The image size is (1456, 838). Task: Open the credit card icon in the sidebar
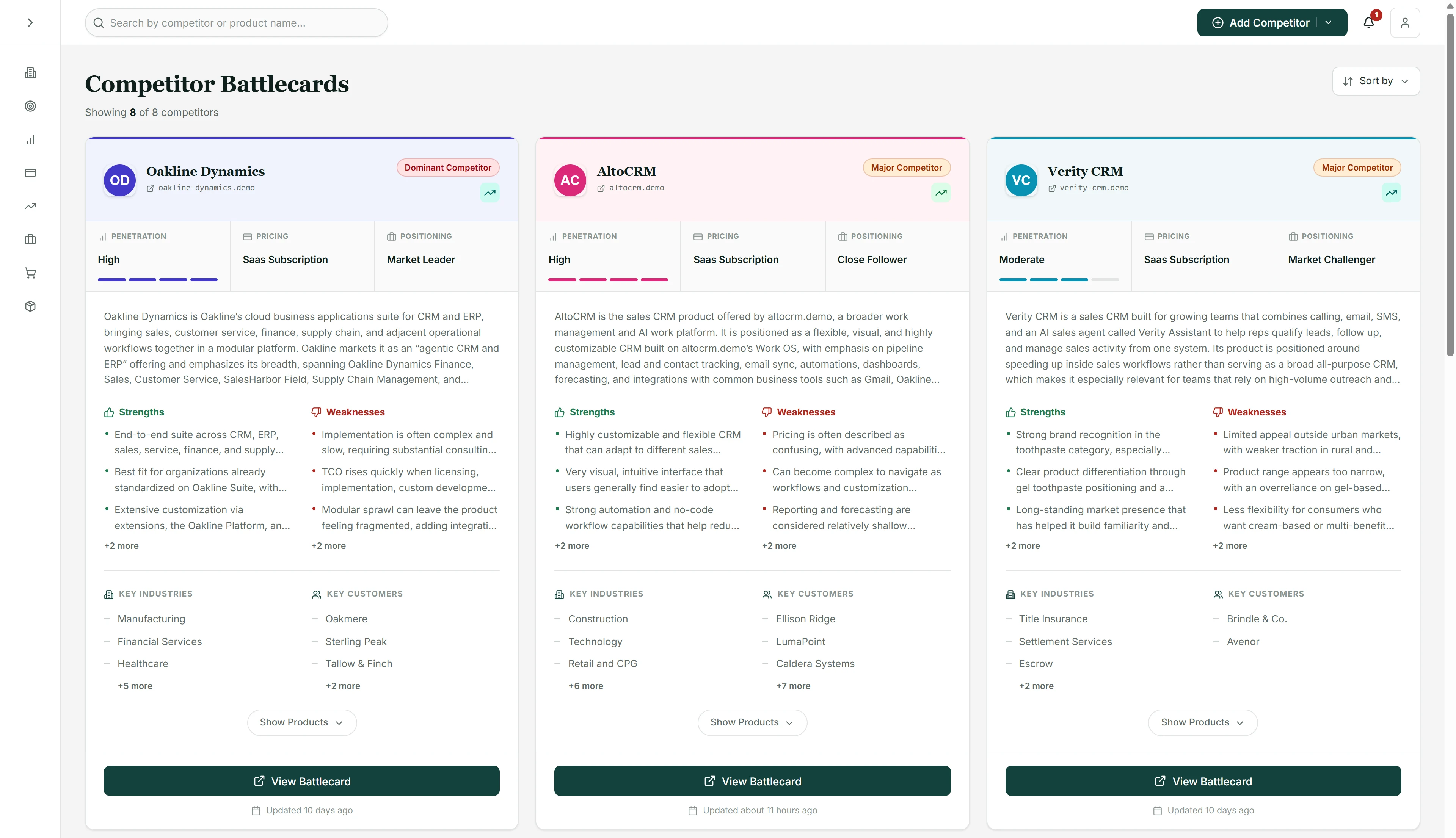pyautogui.click(x=30, y=173)
